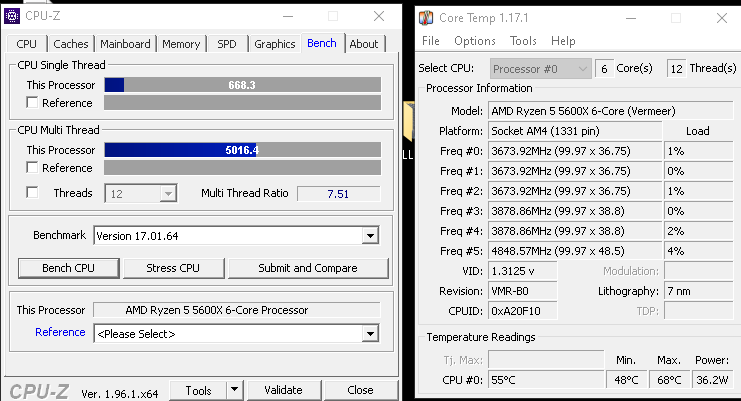Open the Core Temp File menu
Screen dimensions: 741x401
tap(431, 41)
